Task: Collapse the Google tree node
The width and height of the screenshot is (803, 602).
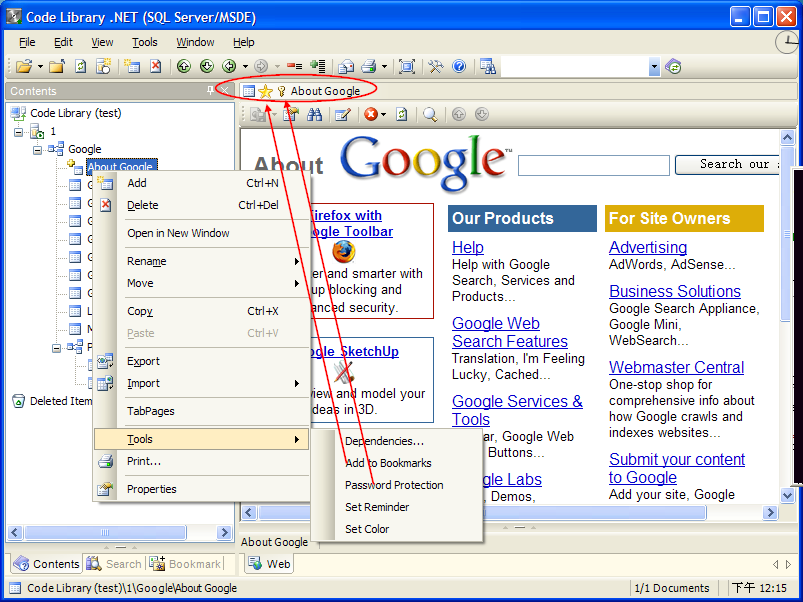Action: (x=37, y=150)
